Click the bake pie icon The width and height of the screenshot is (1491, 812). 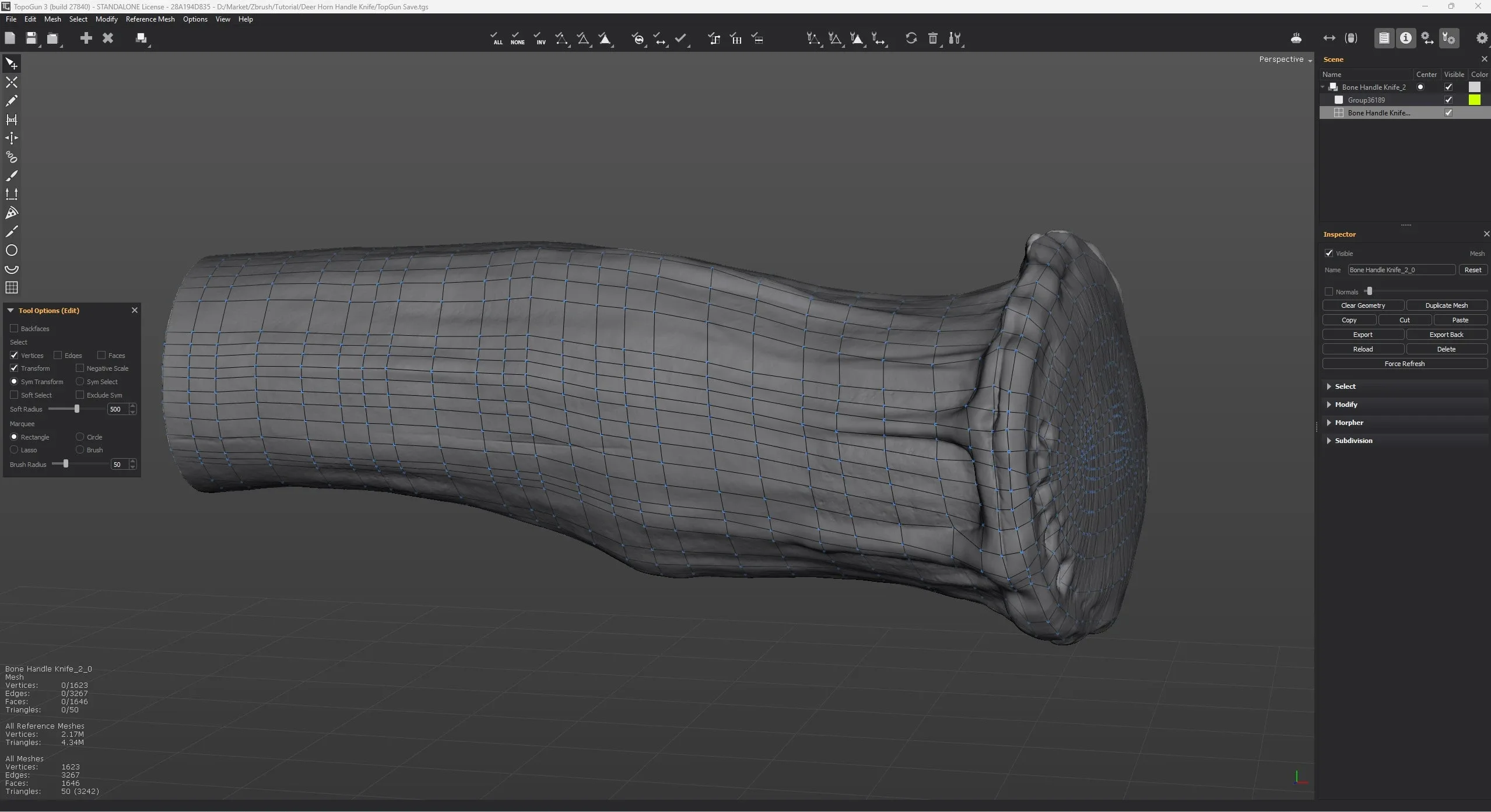coord(1296,38)
